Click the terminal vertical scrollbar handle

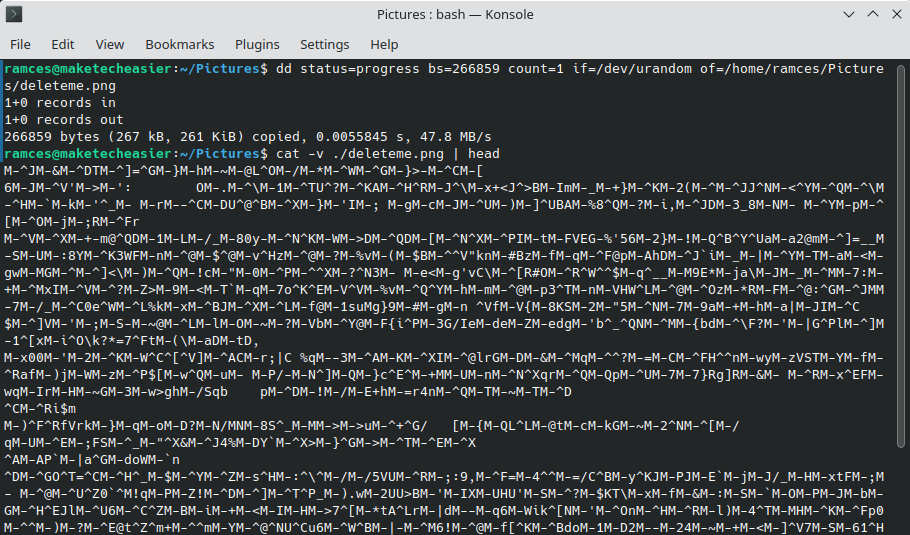coord(901,256)
